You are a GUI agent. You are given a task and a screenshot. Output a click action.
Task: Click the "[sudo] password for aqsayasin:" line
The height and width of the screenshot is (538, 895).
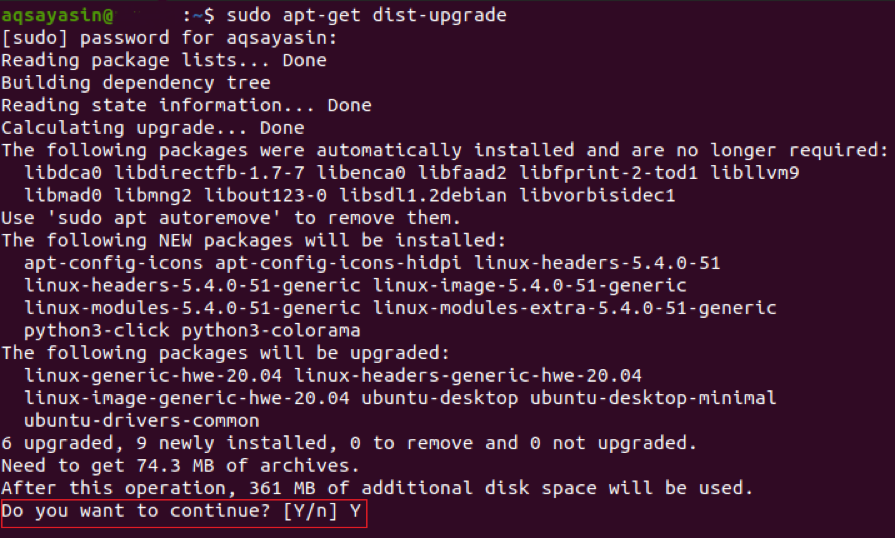[169, 38]
